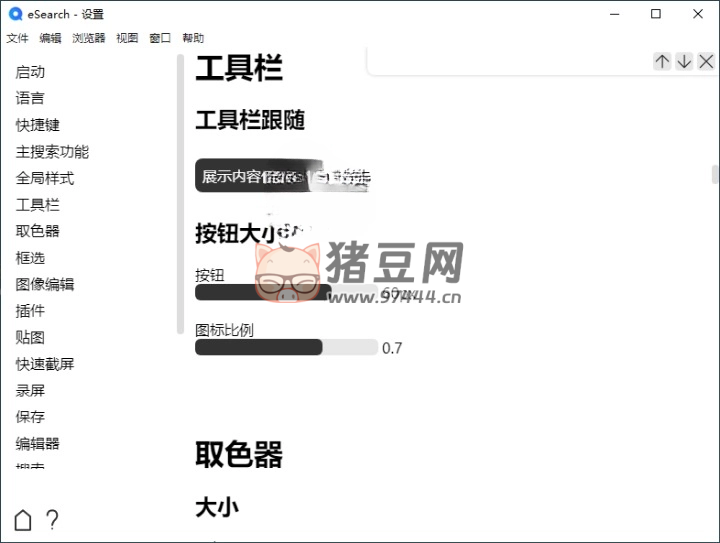720x543 pixels.
Task: Open the 文件 menu
Action: point(17,38)
